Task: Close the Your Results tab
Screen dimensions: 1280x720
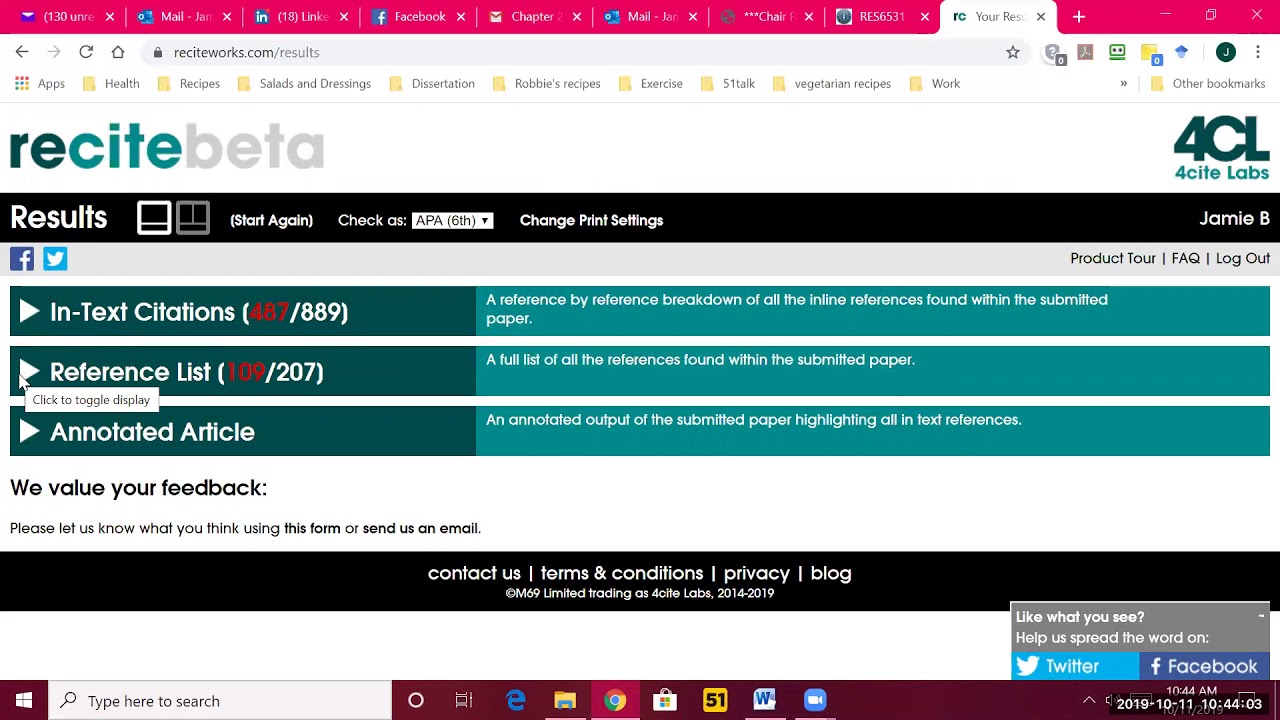Action: [x=1041, y=17]
